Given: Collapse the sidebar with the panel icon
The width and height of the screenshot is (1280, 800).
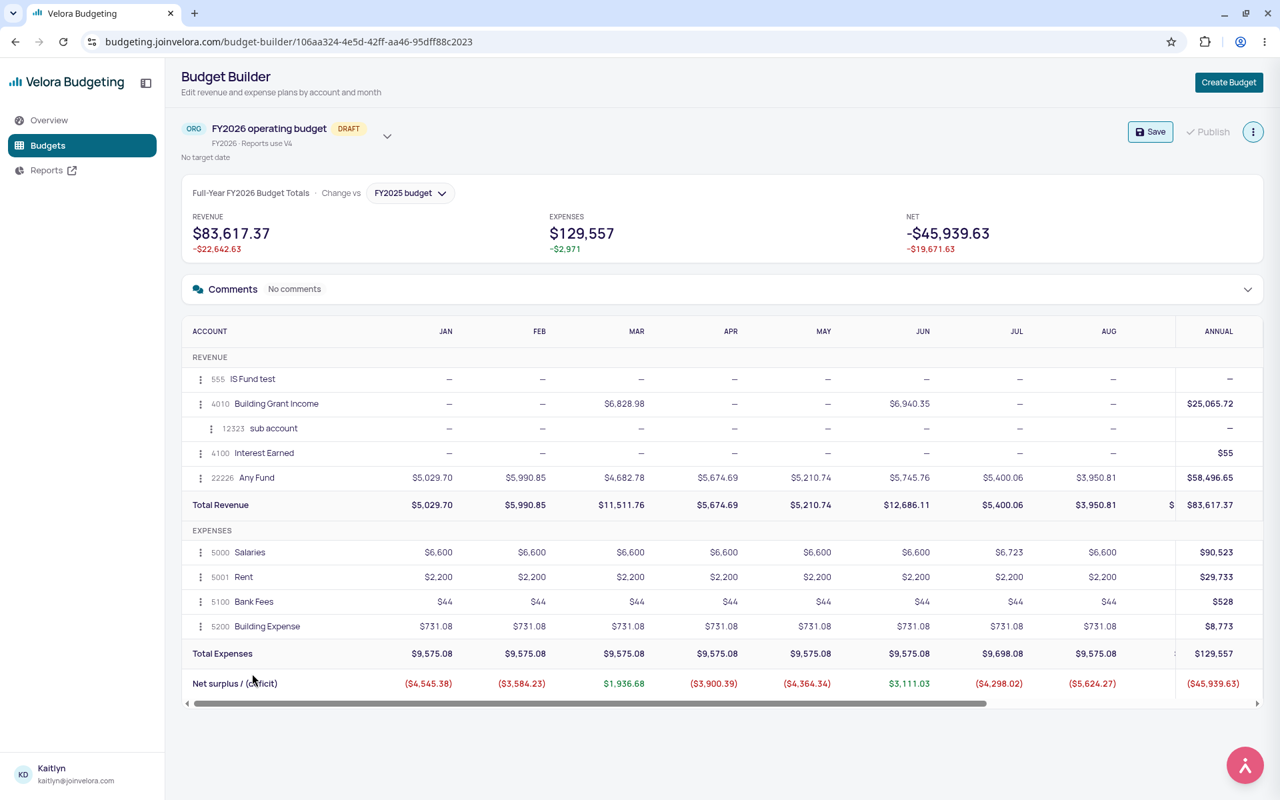Looking at the screenshot, I should point(146,83).
